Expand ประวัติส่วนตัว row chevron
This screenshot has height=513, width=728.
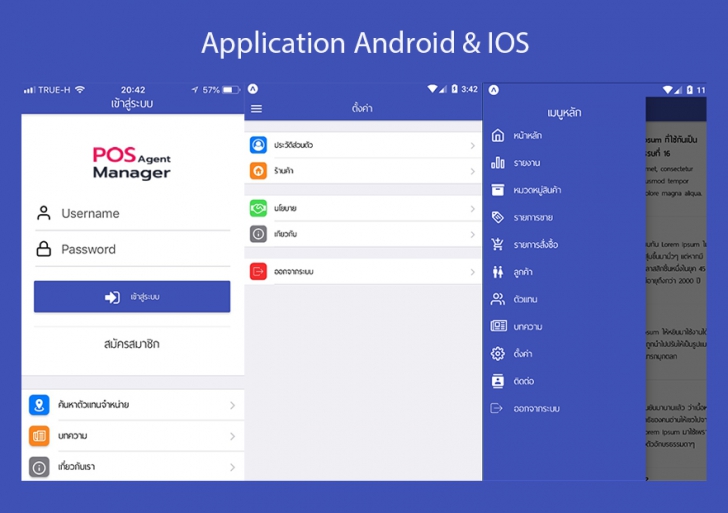(472, 145)
